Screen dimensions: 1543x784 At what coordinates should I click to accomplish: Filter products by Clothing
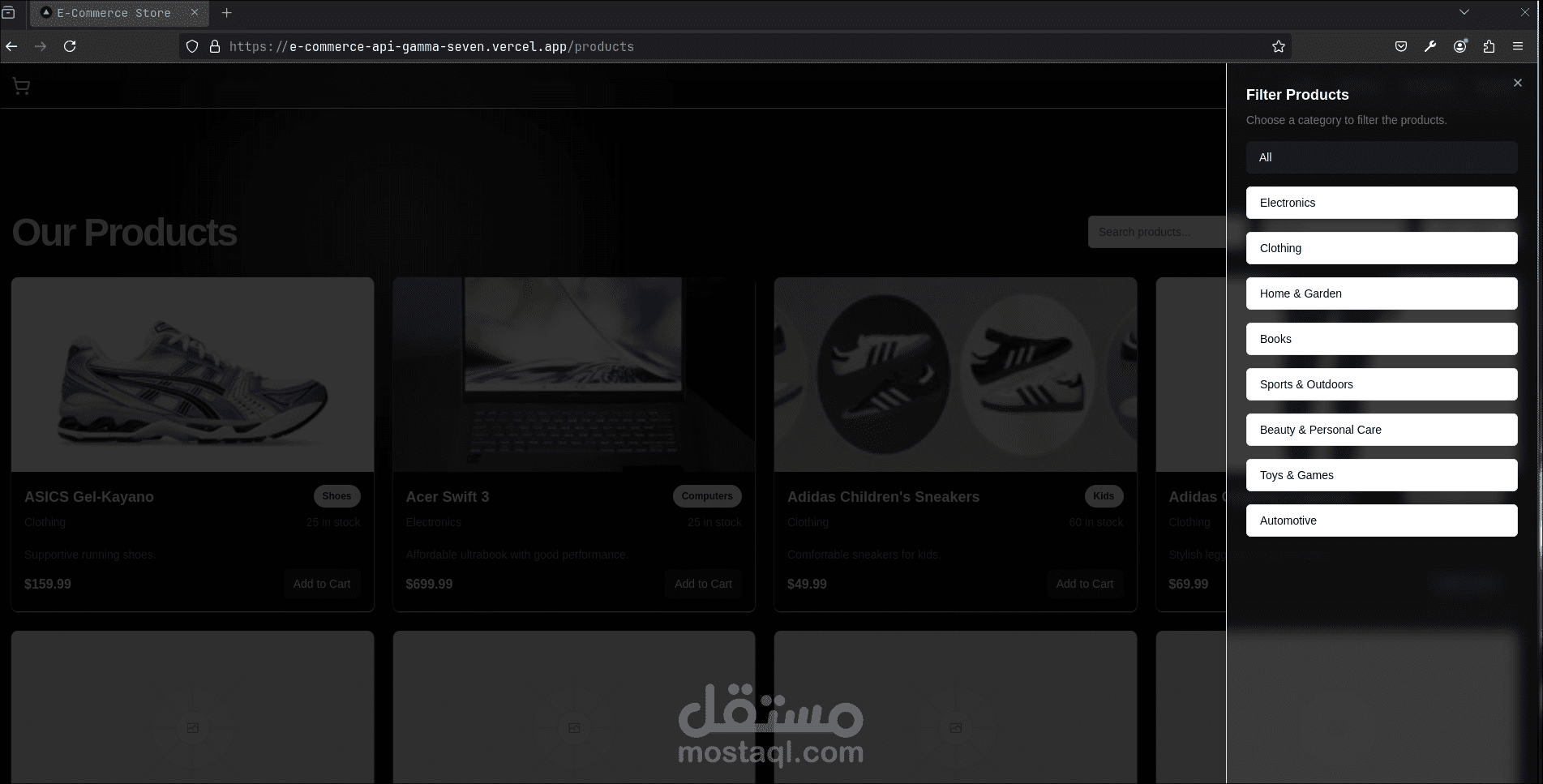point(1382,248)
